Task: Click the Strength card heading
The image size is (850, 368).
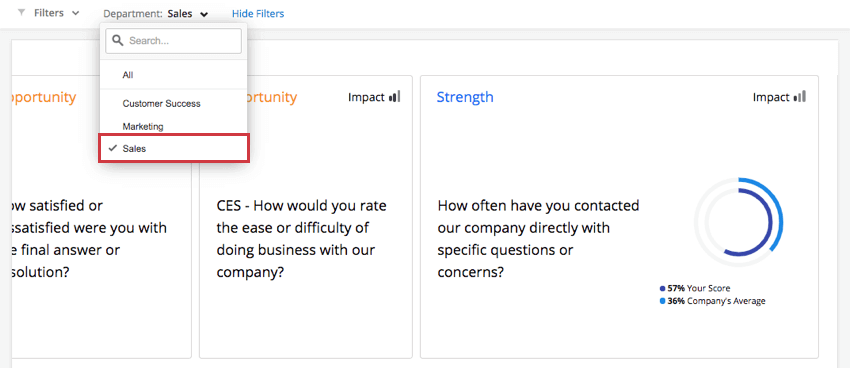Action: 465,97
